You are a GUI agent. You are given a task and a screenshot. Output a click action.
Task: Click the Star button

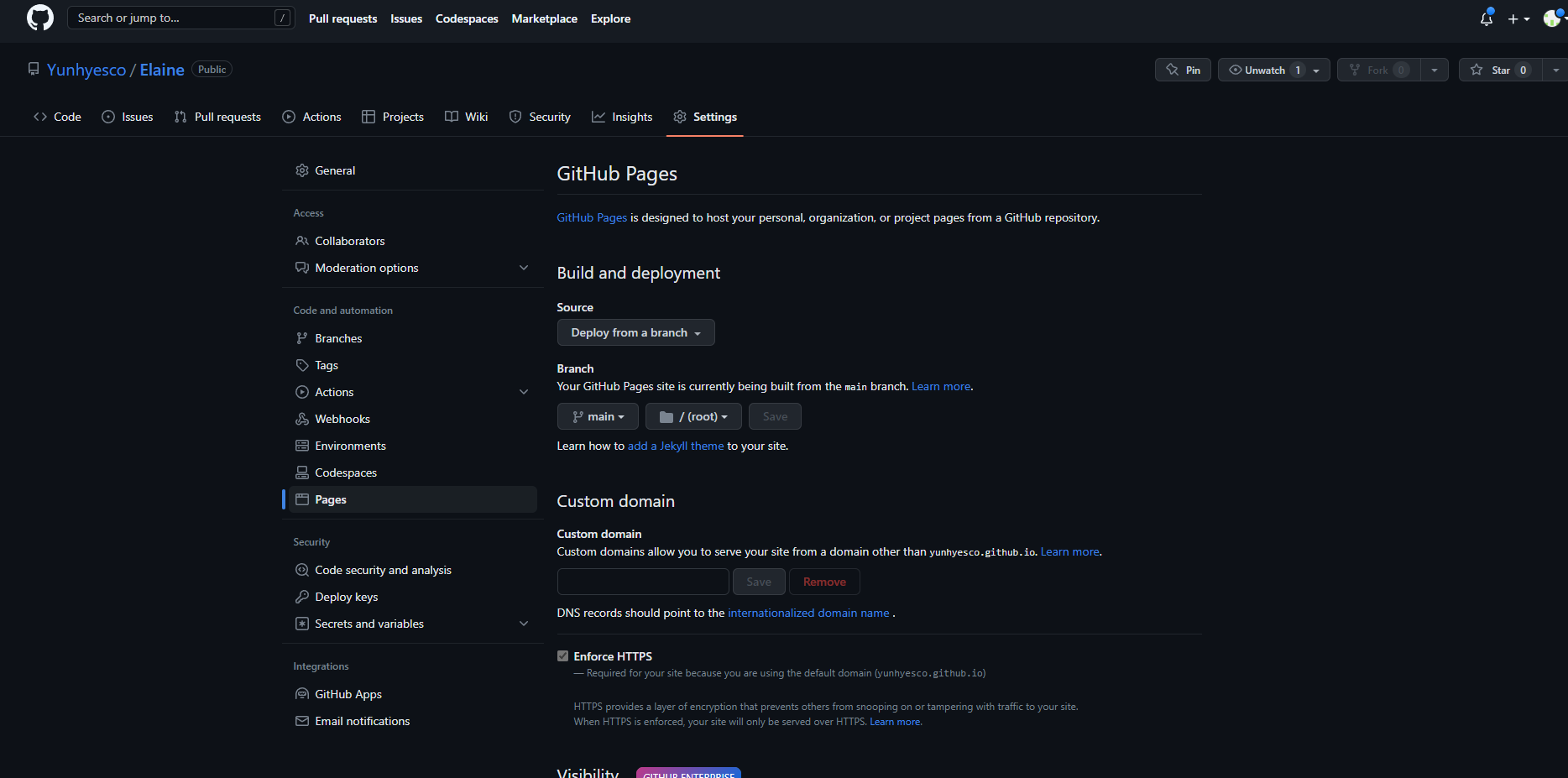pyautogui.click(x=1500, y=70)
